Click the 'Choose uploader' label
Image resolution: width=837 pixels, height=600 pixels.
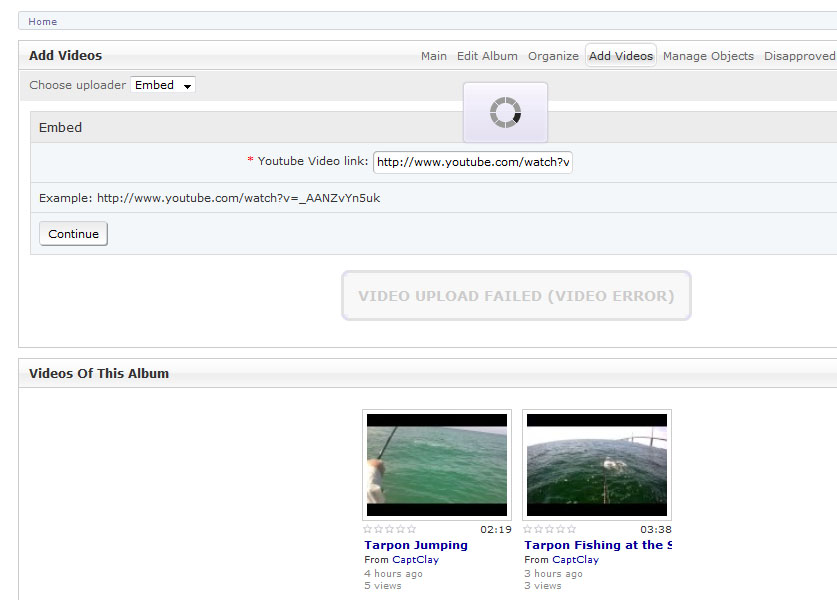click(x=77, y=85)
